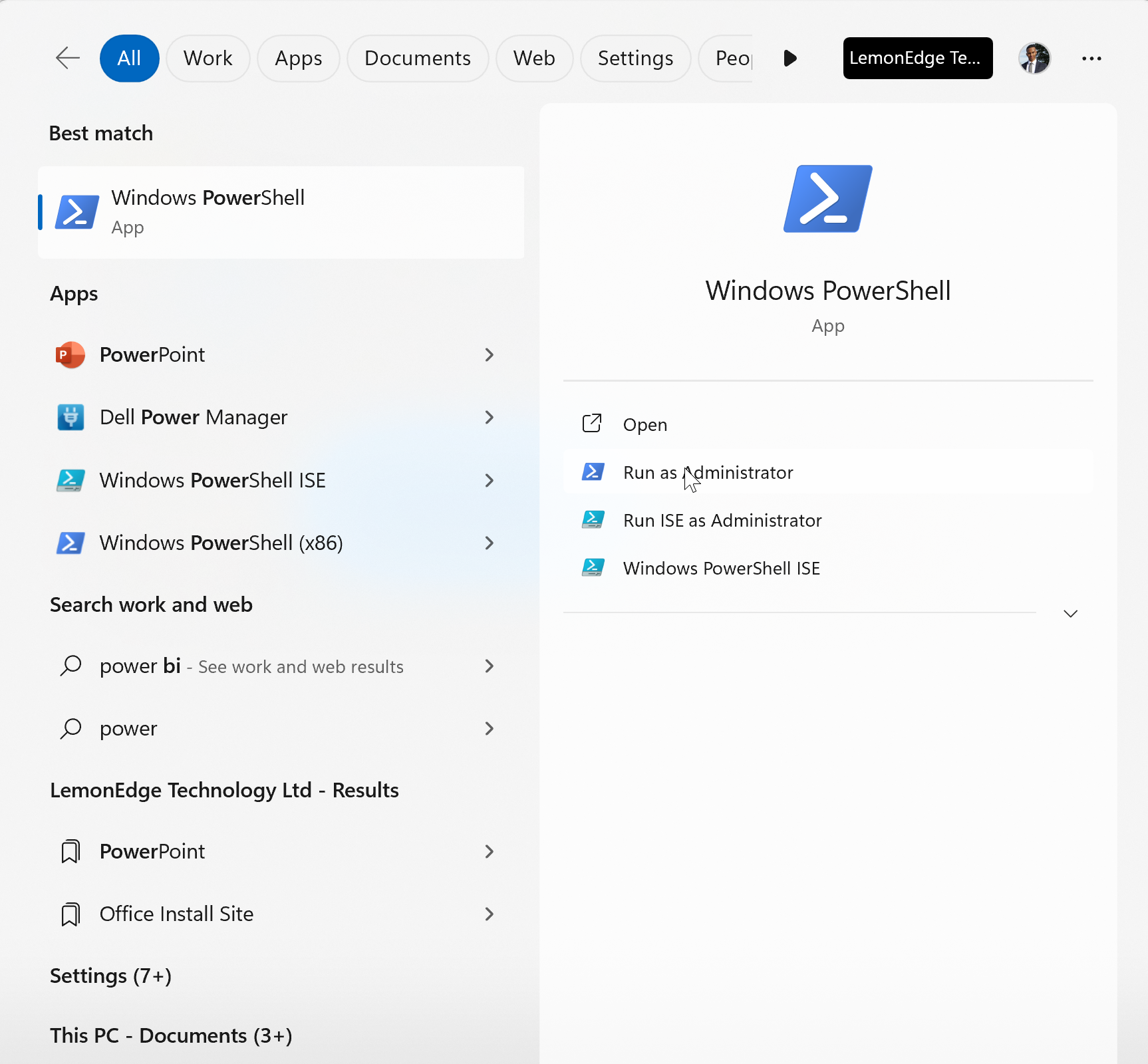Open the Windows PowerShell best match result
This screenshot has width=1148, height=1064.
281,212
